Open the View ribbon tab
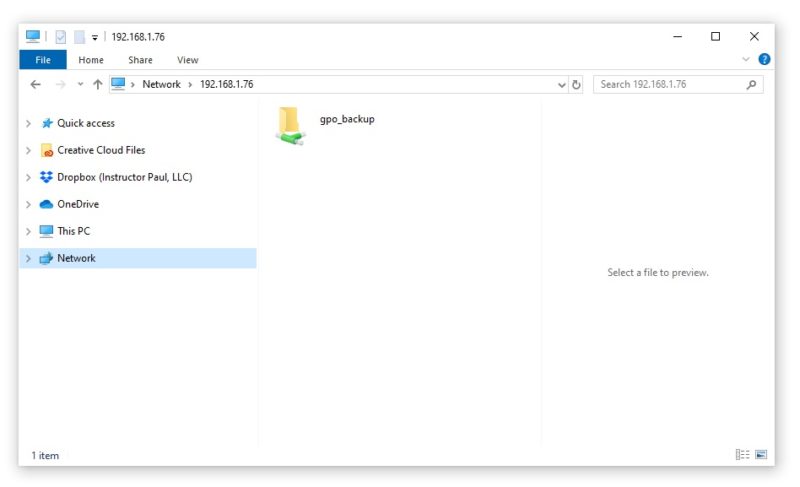This screenshot has width=800, height=487. (187, 60)
